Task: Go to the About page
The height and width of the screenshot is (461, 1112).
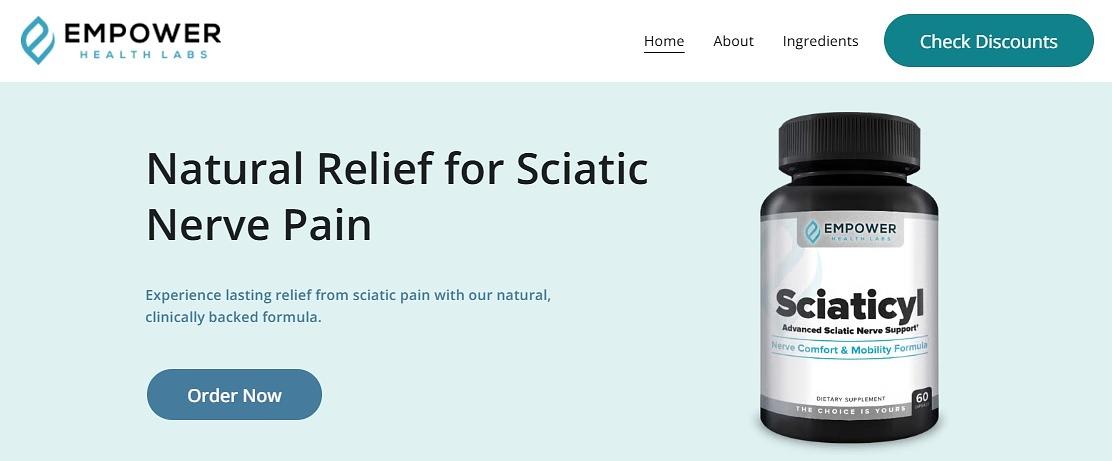Action: [x=733, y=41]
